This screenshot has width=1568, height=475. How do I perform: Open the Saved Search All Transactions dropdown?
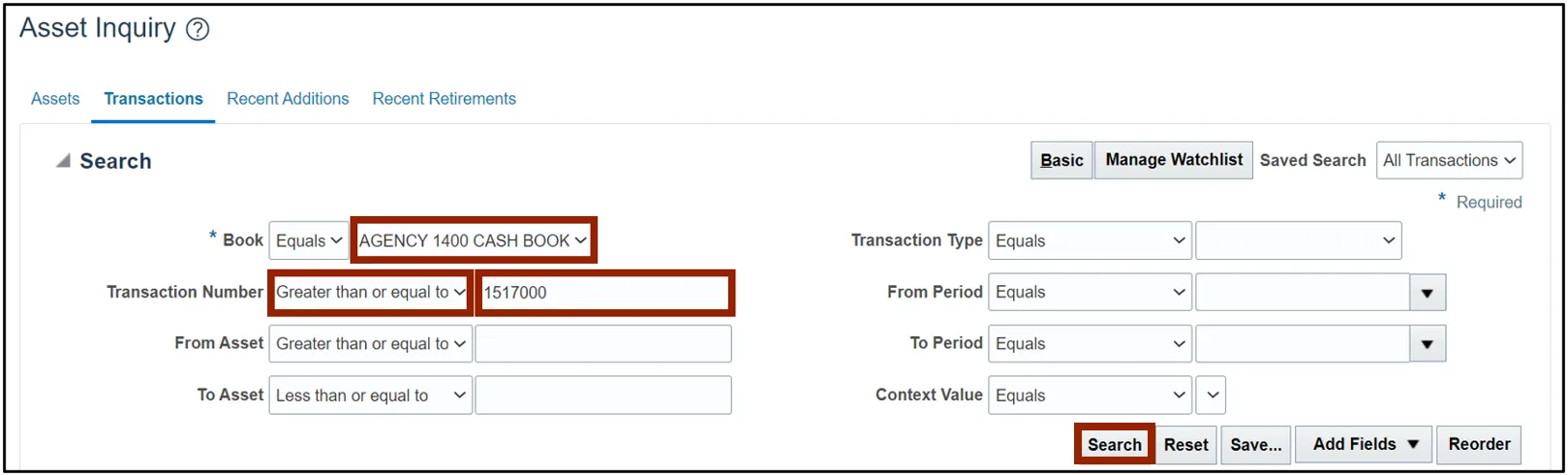point(1448,161)
